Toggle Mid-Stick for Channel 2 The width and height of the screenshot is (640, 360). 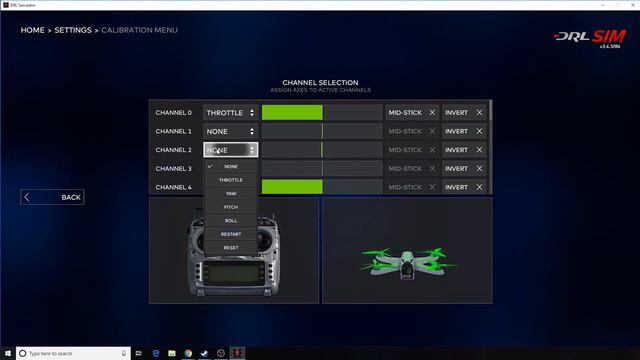[412, 150]
